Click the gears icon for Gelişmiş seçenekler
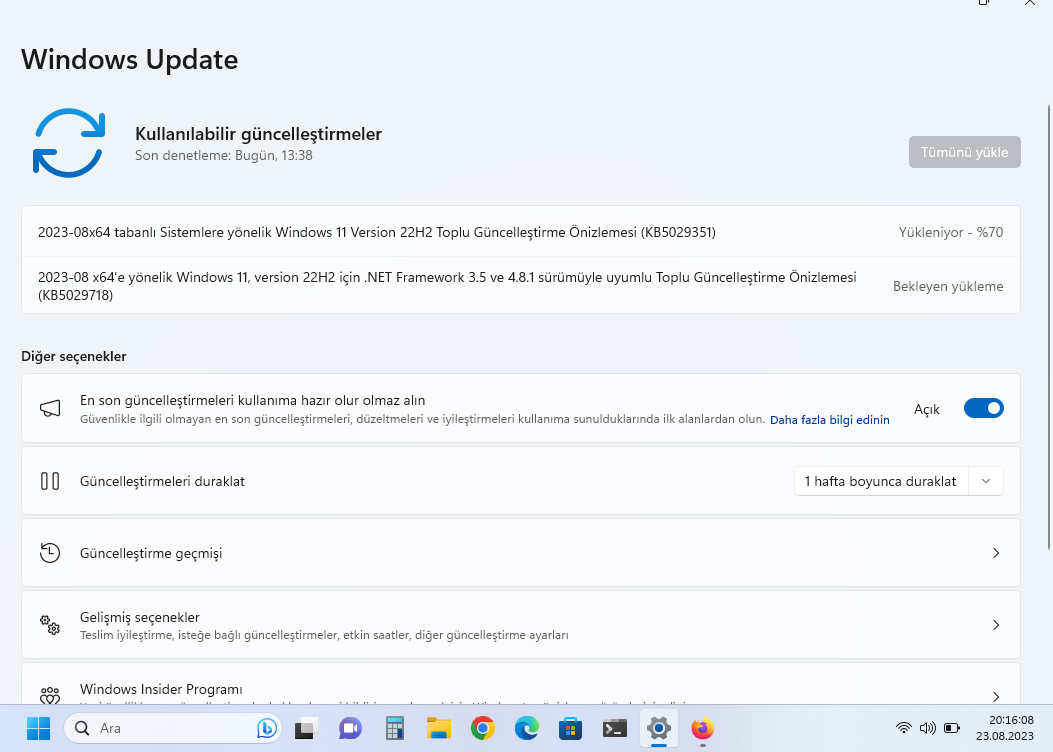 point(50,624)
